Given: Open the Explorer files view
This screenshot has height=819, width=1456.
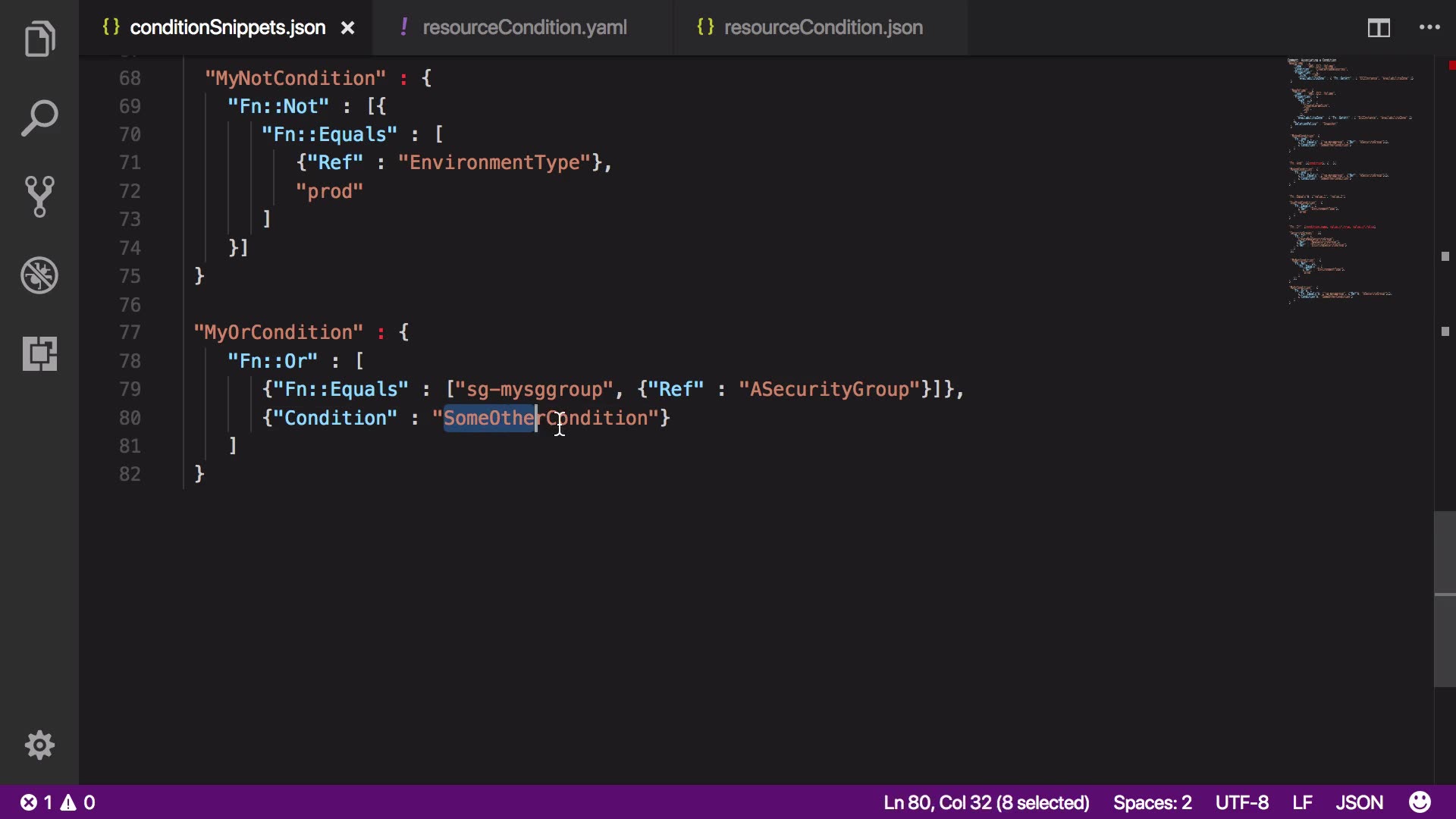Looking at the screenshot, I should (x=39, y=39).
